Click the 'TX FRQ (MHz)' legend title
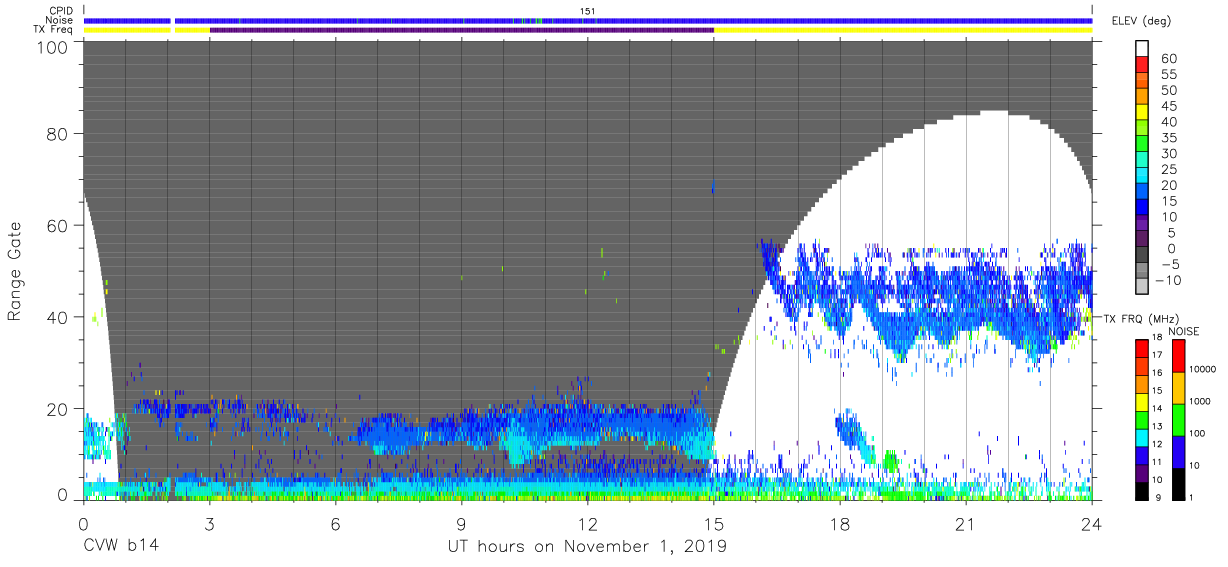The image size is (1228, 567). pos(1141,319)
